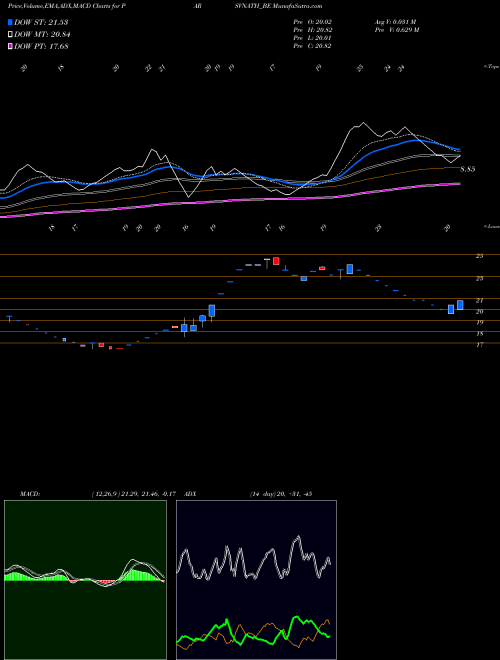This screenshot has height=660, width=500.
Task: Select the 'DOW MT: 20.84' legend label
Action: (42, 35)
